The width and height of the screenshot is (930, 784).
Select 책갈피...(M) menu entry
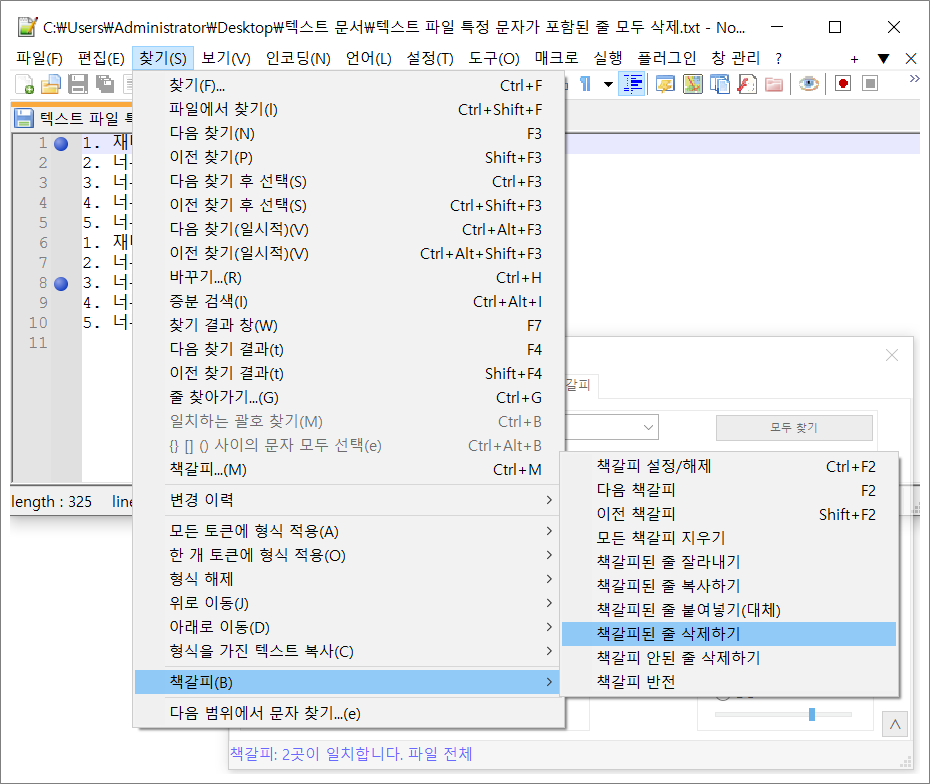click(349, 470)
